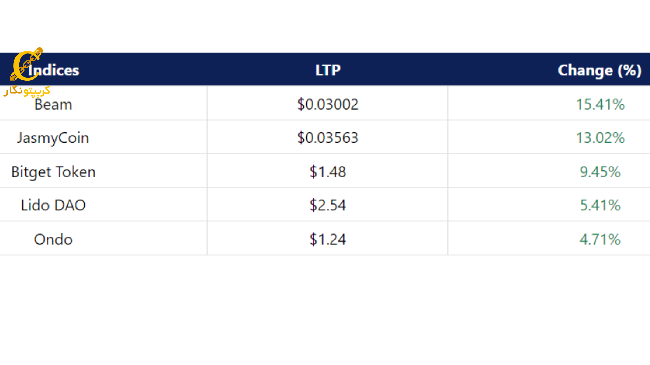Choose the Lido DAO entry
Screen dimensions: 650x365
53,205
